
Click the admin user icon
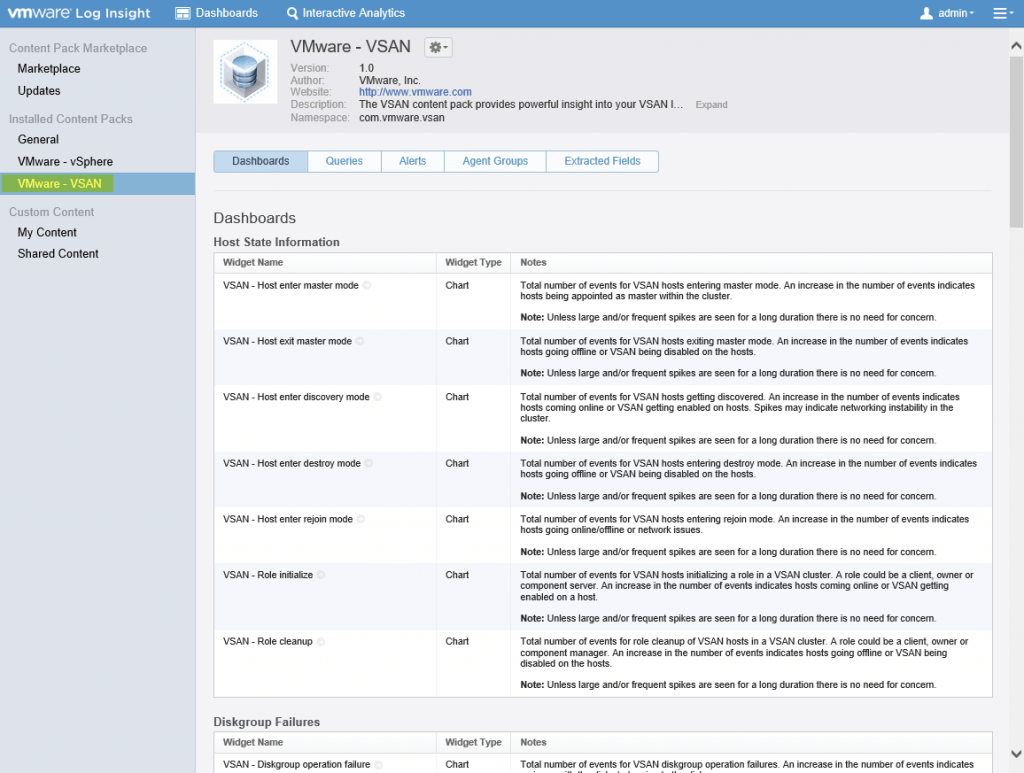point(926,13)
